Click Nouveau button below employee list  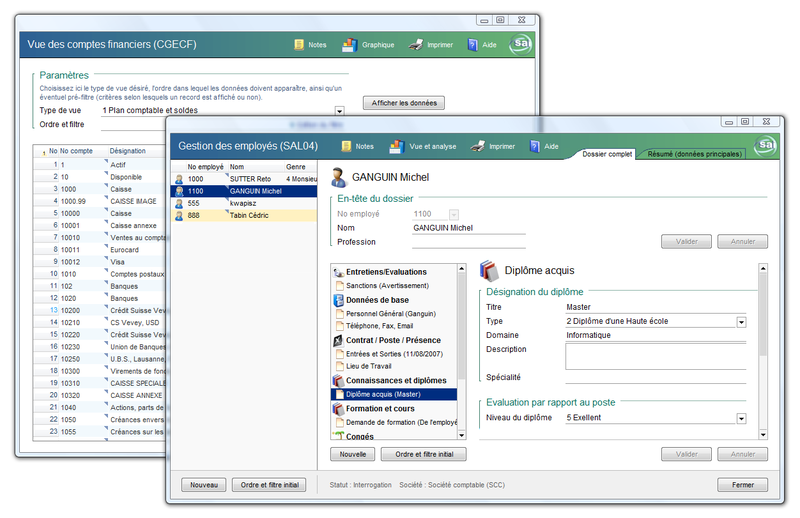click(x=203, y=485)
